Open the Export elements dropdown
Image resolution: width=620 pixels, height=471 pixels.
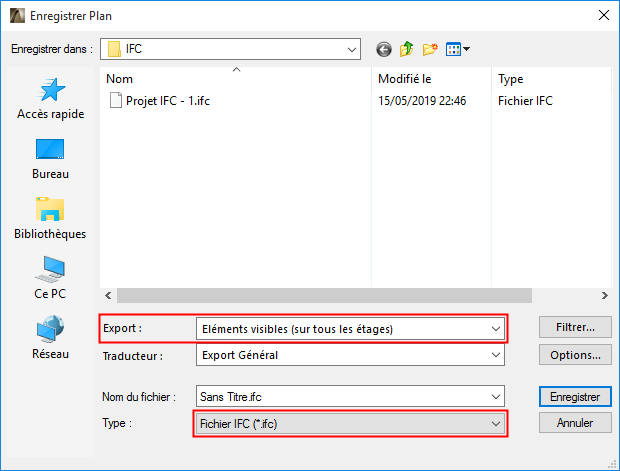tap(350, 328)
